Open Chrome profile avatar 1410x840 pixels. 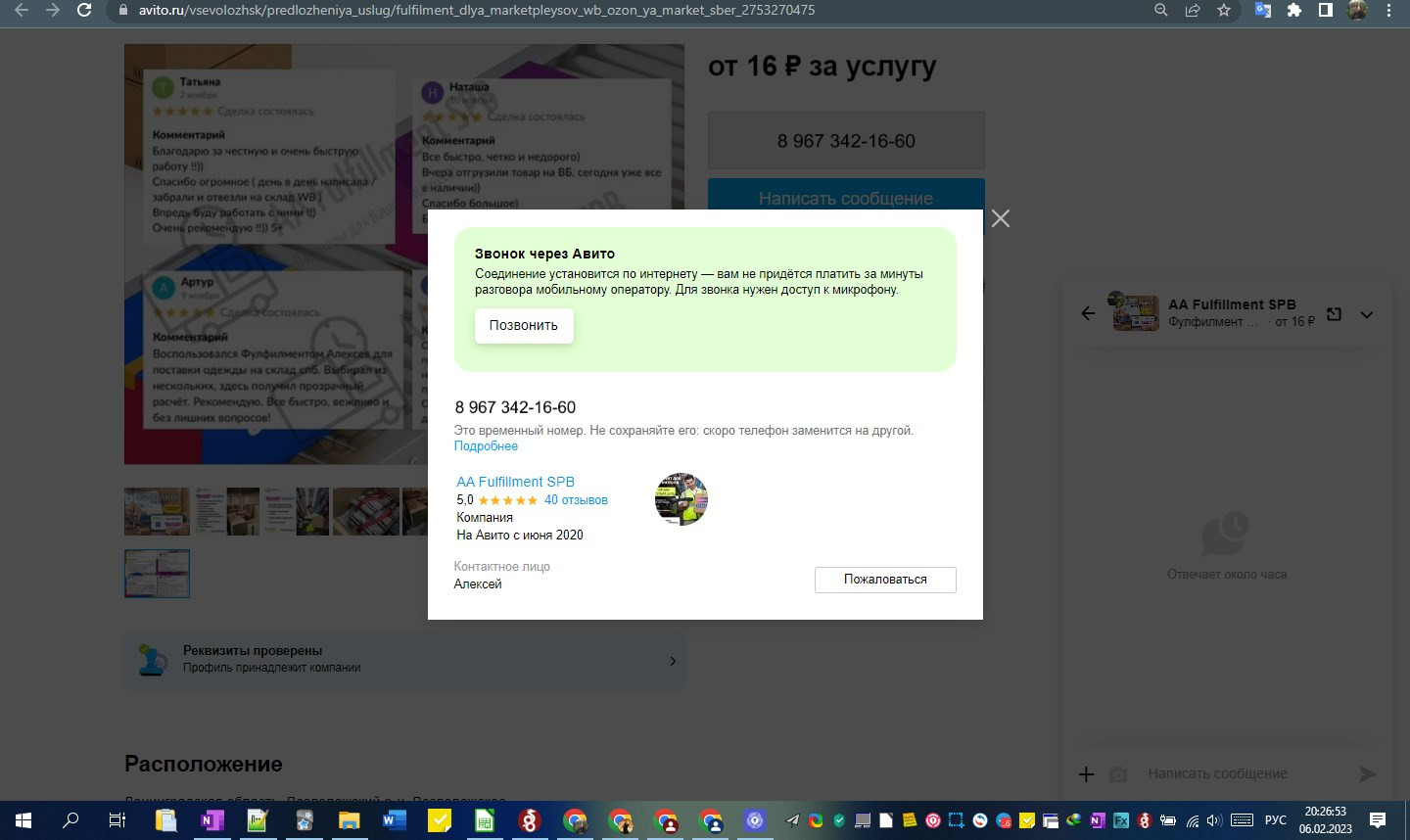[x=1357, y=10]
